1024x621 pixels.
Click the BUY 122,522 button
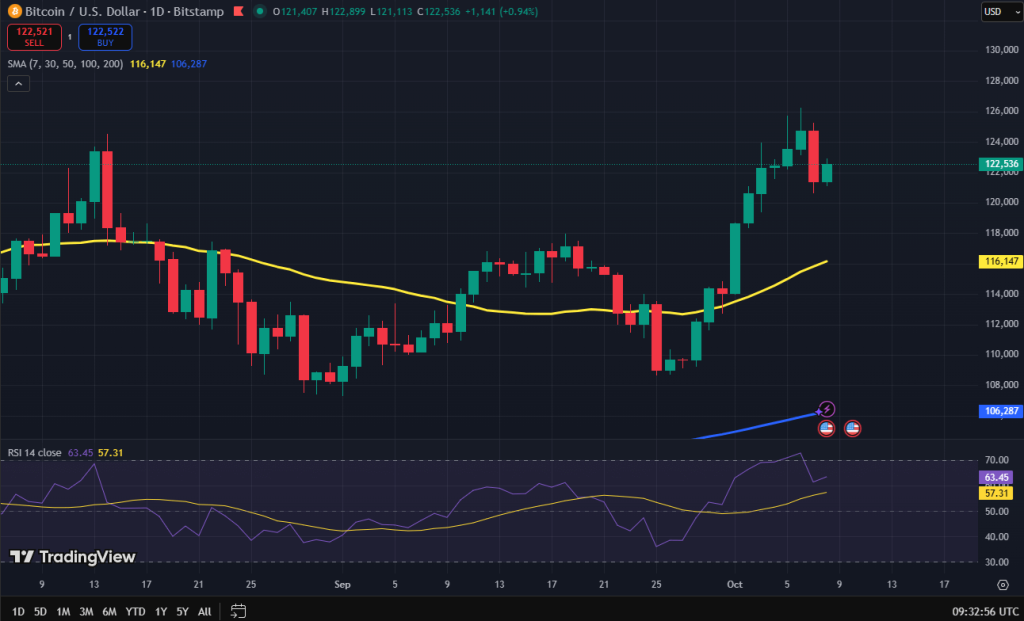(105, 36)
